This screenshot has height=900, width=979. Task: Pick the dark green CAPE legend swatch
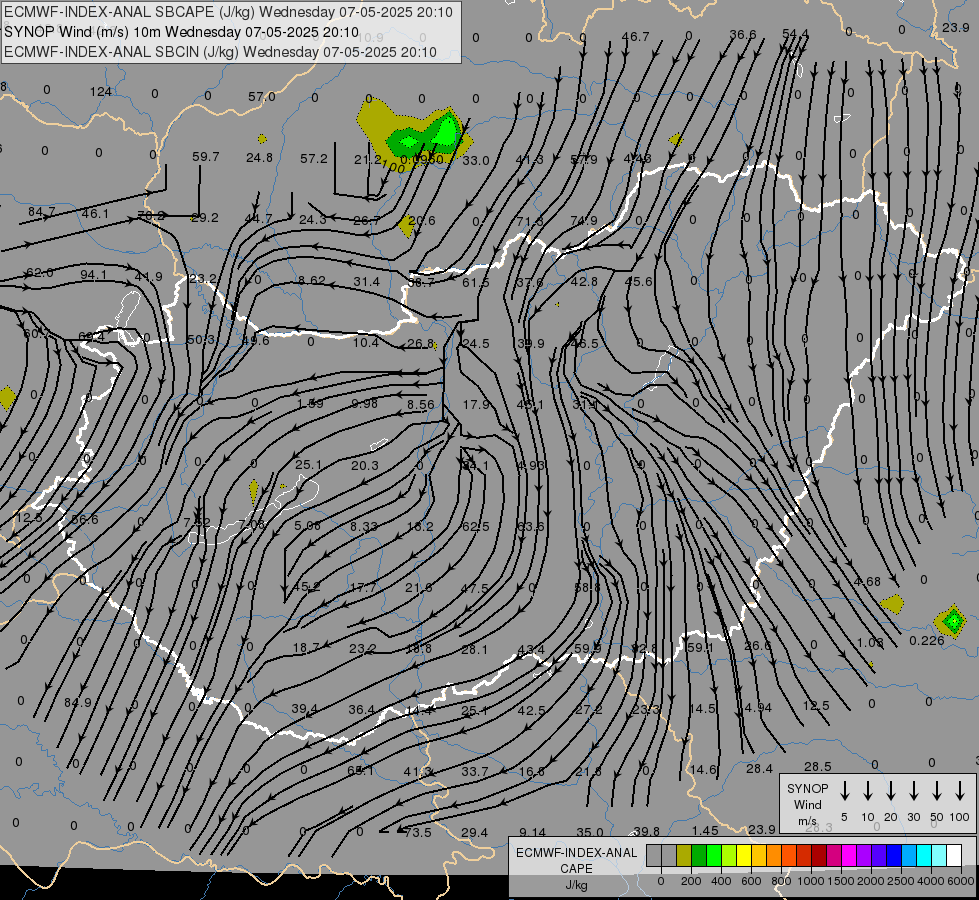[x=699, y=856]
